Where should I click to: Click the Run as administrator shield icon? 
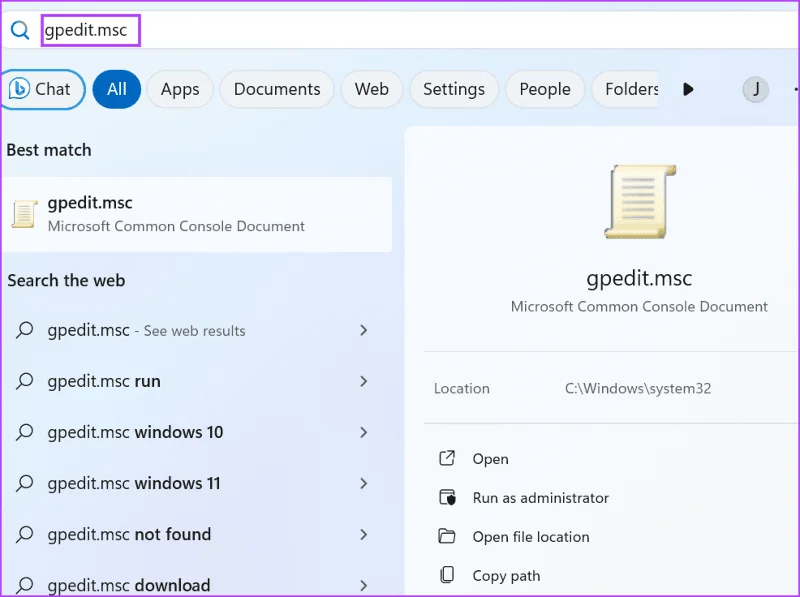coord(447,497)
